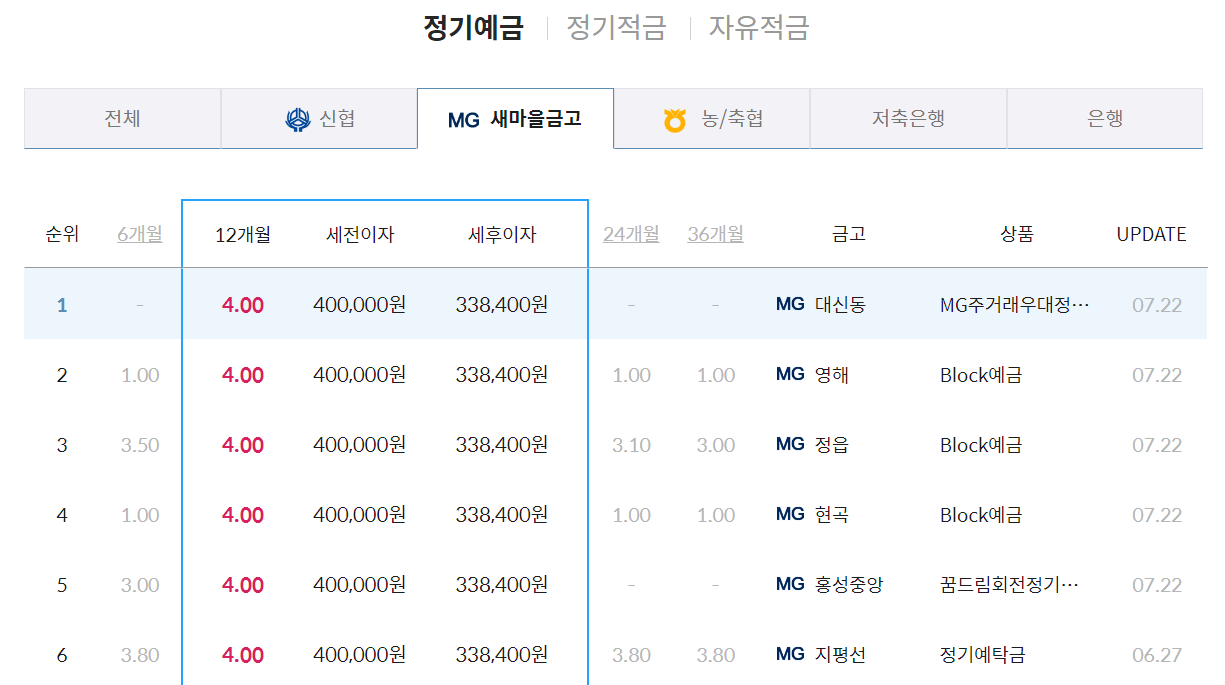This screenshot has height=685, width=1225.
Task: Open the 전체 institution tab
Action: tap(122, 119)
